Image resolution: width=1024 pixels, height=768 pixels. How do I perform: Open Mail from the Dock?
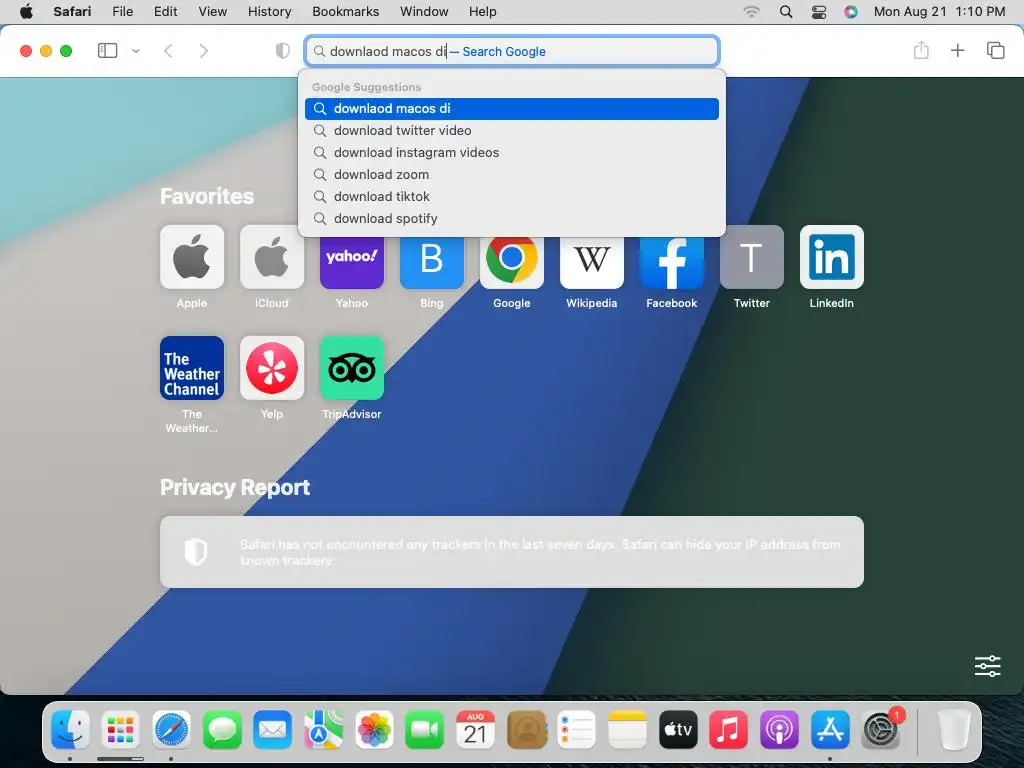tap(272, 729)
